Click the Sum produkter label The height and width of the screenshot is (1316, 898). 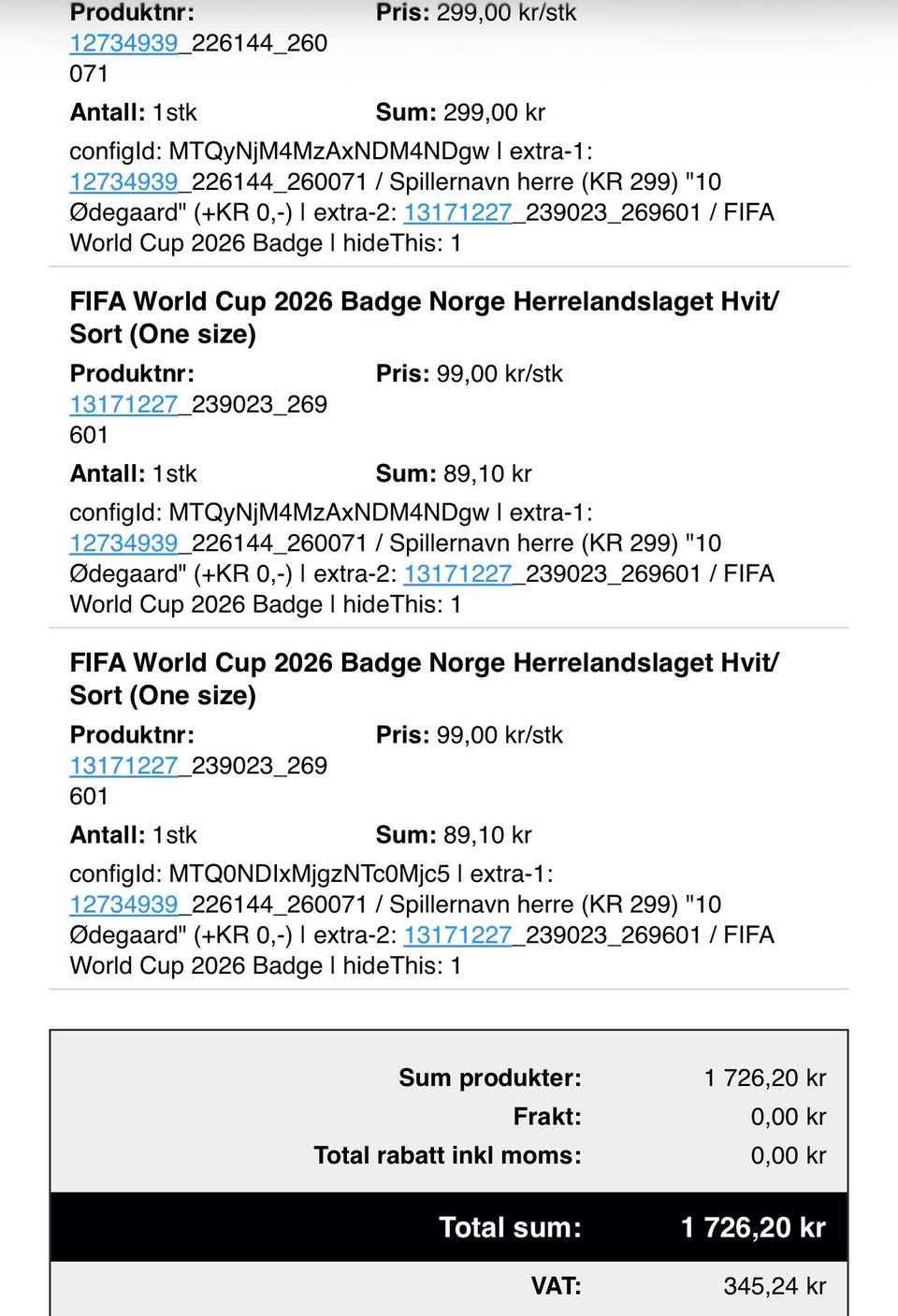[x=490, y=1077]
